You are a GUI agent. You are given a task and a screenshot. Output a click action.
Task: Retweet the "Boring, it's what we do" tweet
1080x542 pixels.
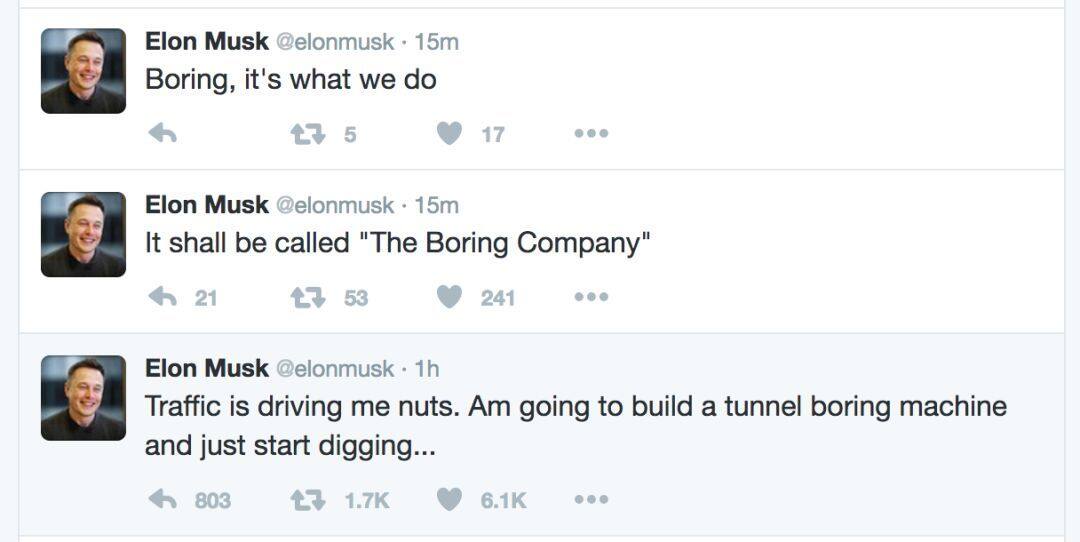305,133
